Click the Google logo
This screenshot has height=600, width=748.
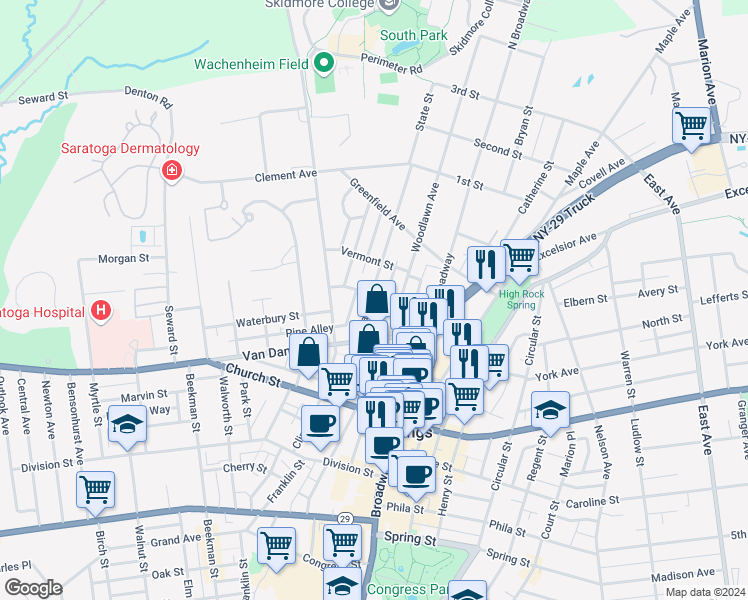click(32, 588)
